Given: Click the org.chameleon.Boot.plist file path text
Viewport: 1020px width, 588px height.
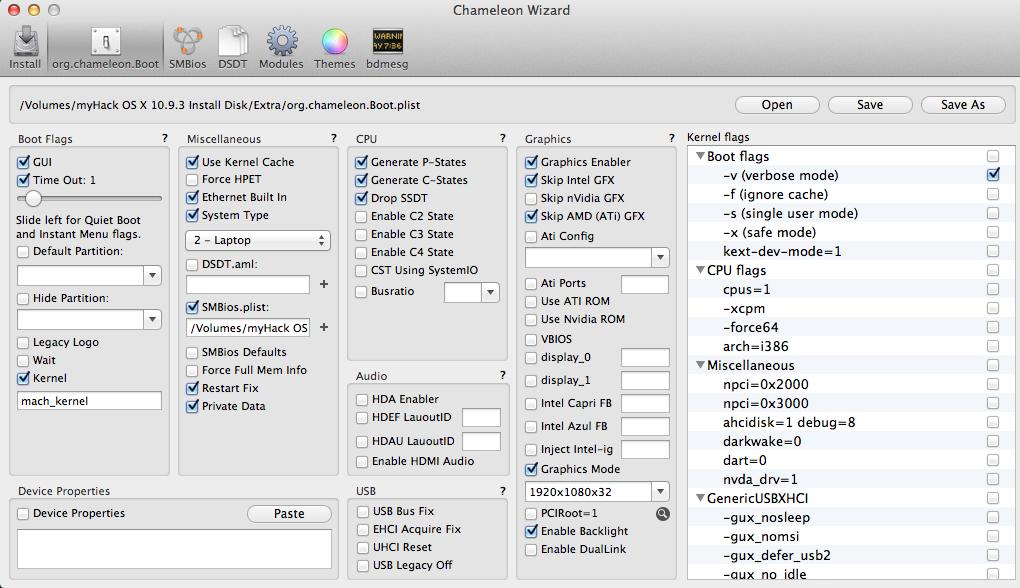Looking at the screenshot, I should click(220, 105).
